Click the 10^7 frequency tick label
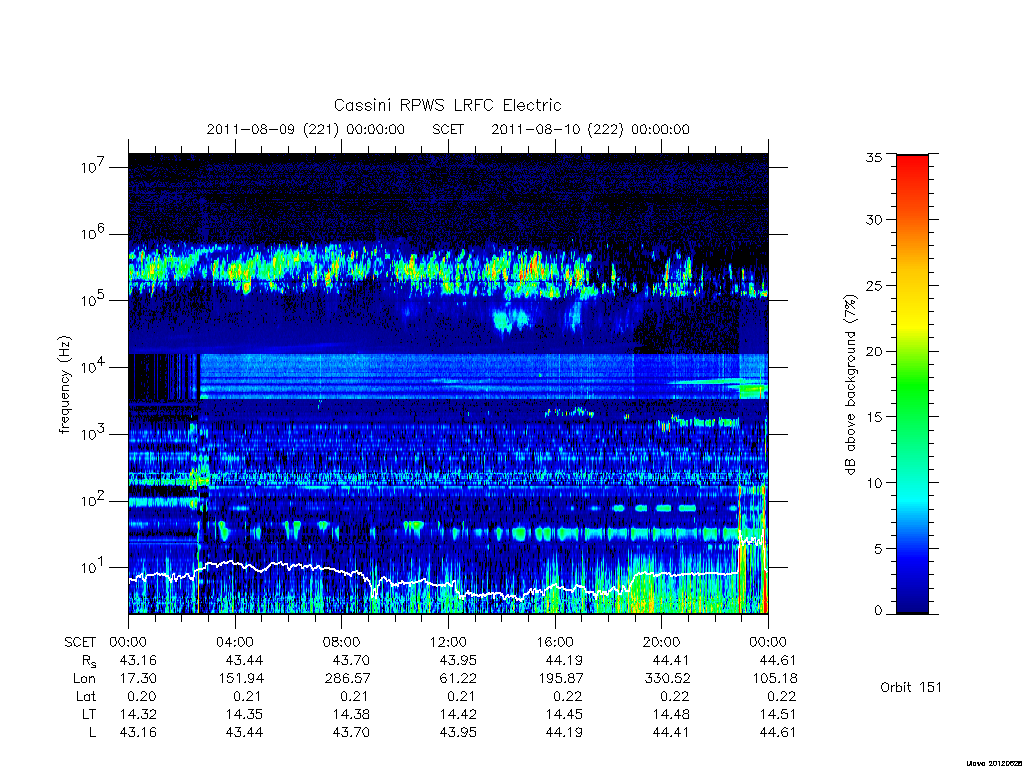Image resolution: width=1024 pixels, height=768 pixels. [x=94, y=166]
